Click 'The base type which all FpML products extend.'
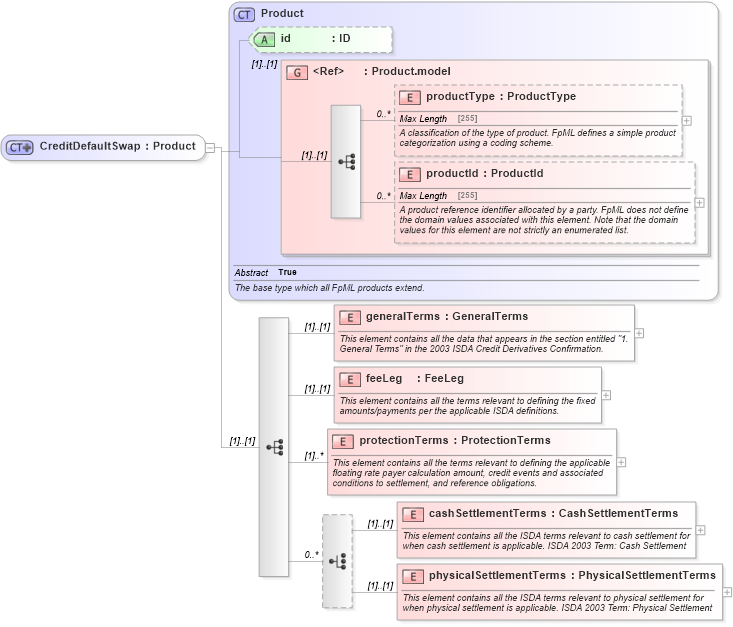The height and width of the screenshot is (627, 733). pyautogui.click(x=330, y=288)
